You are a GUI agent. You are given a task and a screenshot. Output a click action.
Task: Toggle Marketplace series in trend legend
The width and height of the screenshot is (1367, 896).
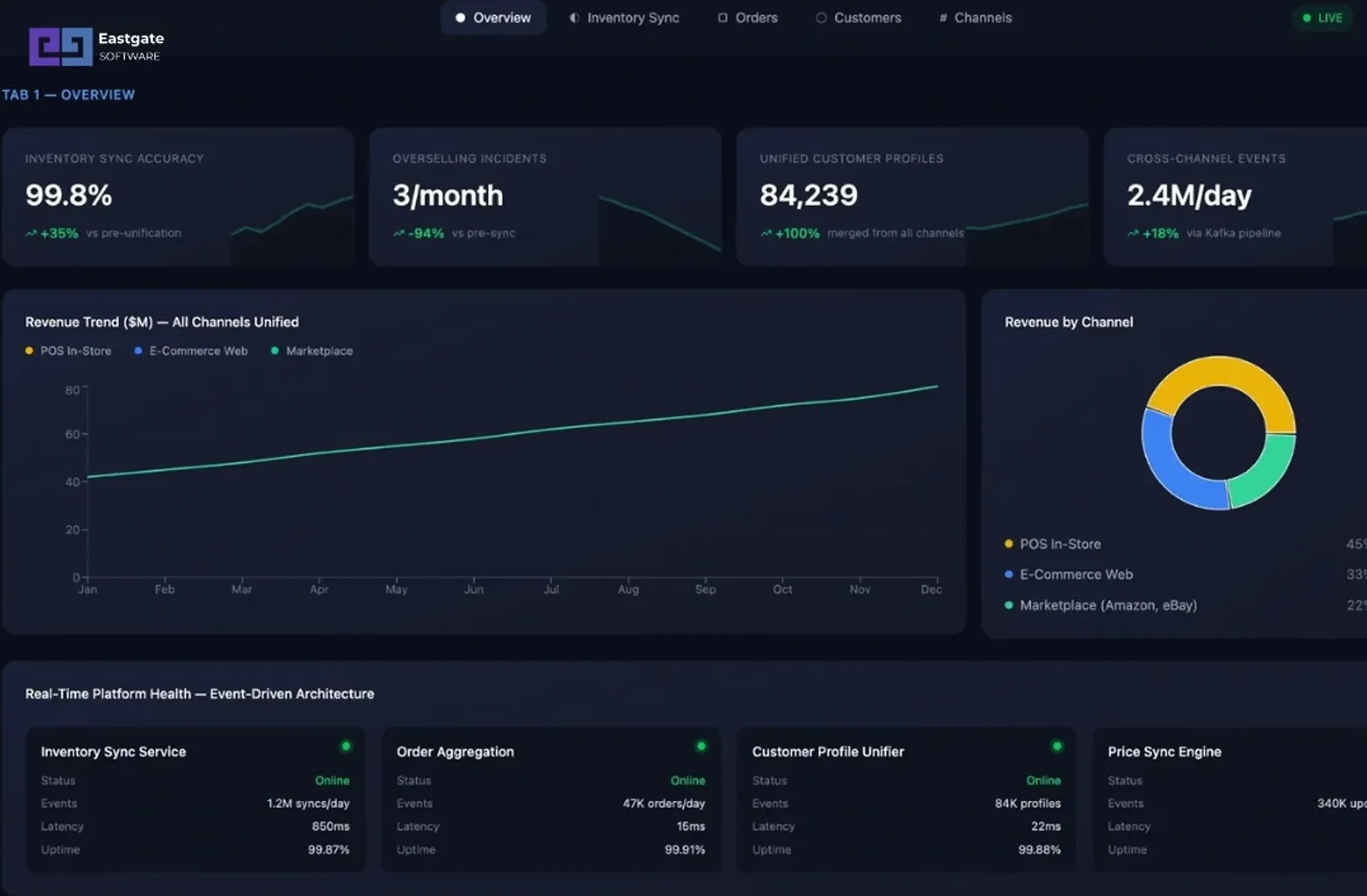pyautogui.click(x=312, y=351)
